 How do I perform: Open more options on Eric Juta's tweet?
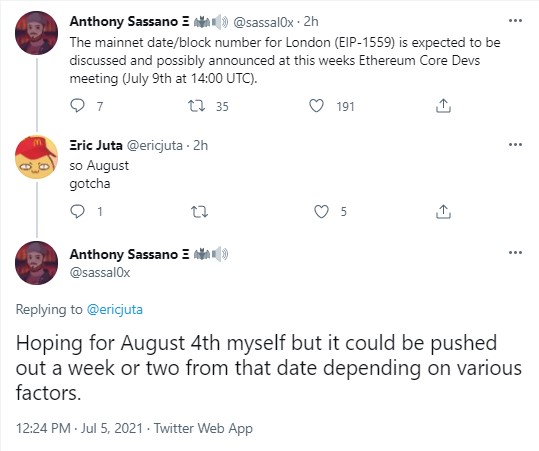point(515,144)
